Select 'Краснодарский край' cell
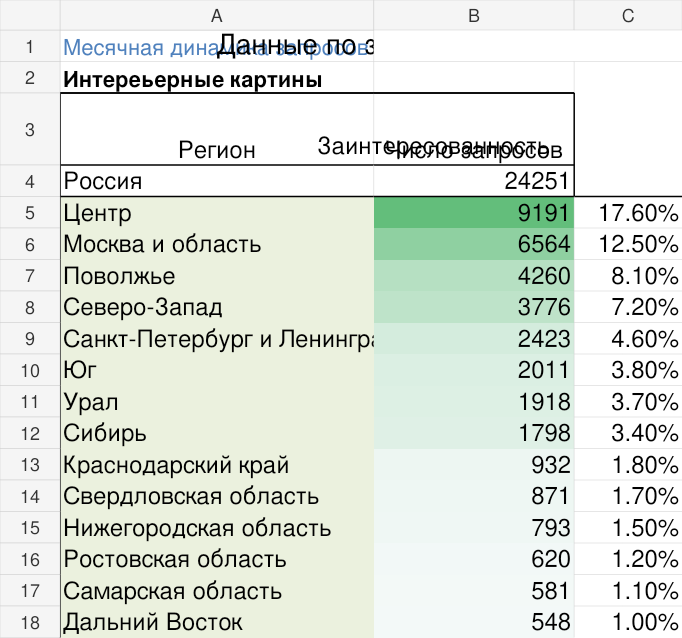Image resolution: width=682 pixels, height=638 pixels. click(217, 464)
